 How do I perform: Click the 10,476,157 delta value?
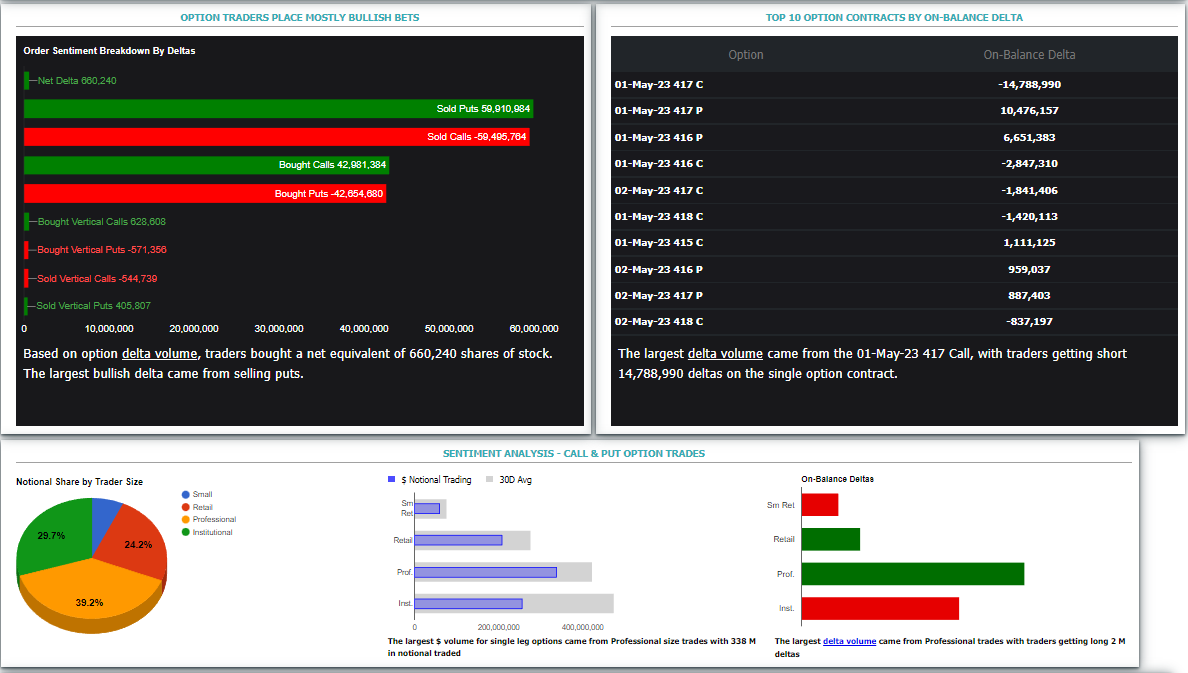(x=1029, y=111)
